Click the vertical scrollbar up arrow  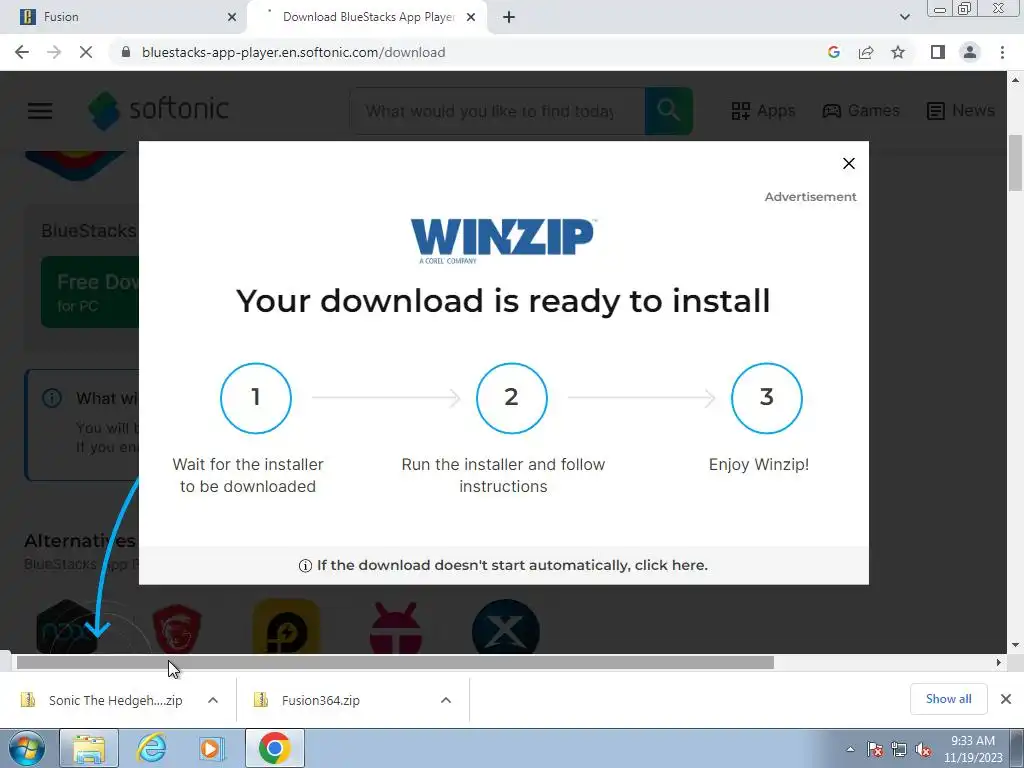pos(1016,80)
